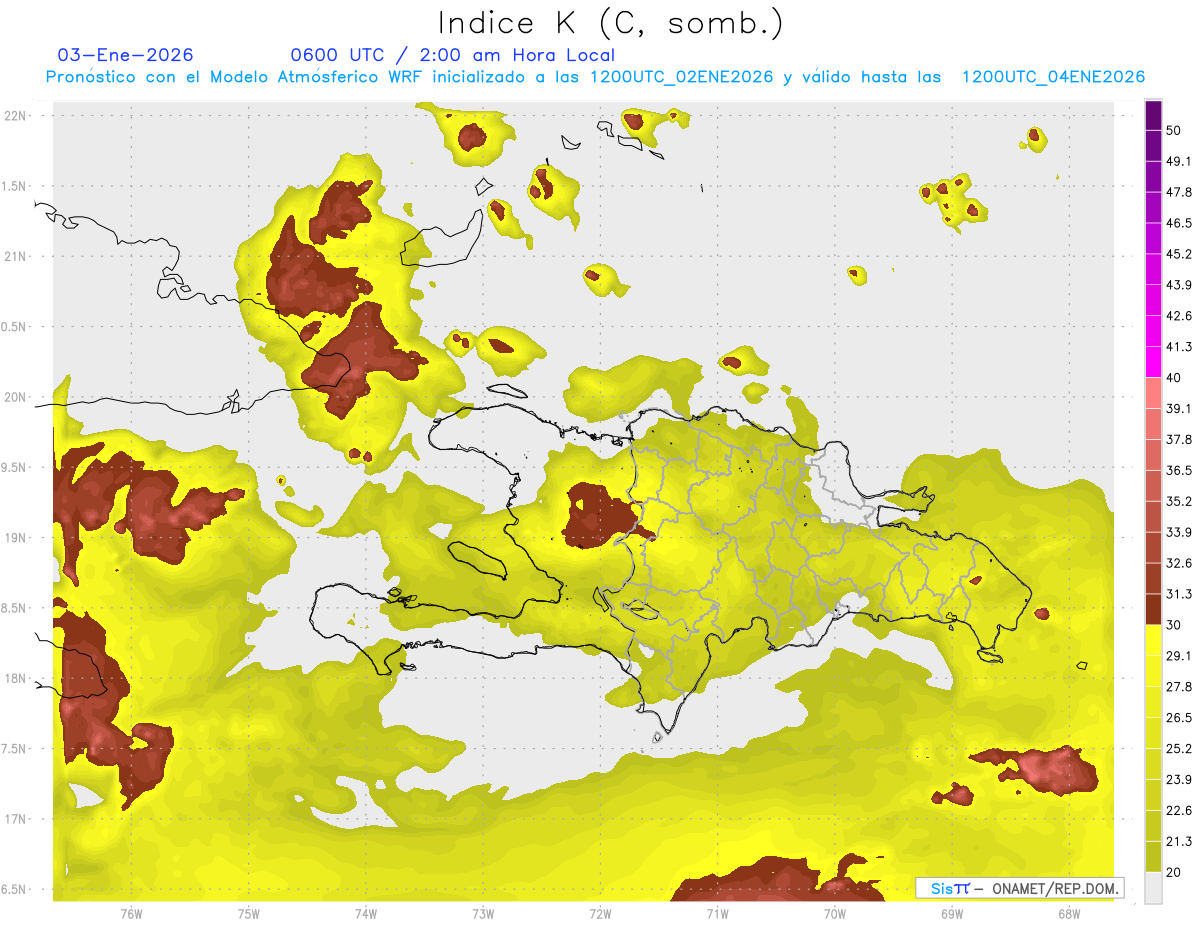Click the "Pronóstico con el Modelo Atmósferico WRF" line
Viewport: 1200px width, 927px height.
[x=596, y=77]
